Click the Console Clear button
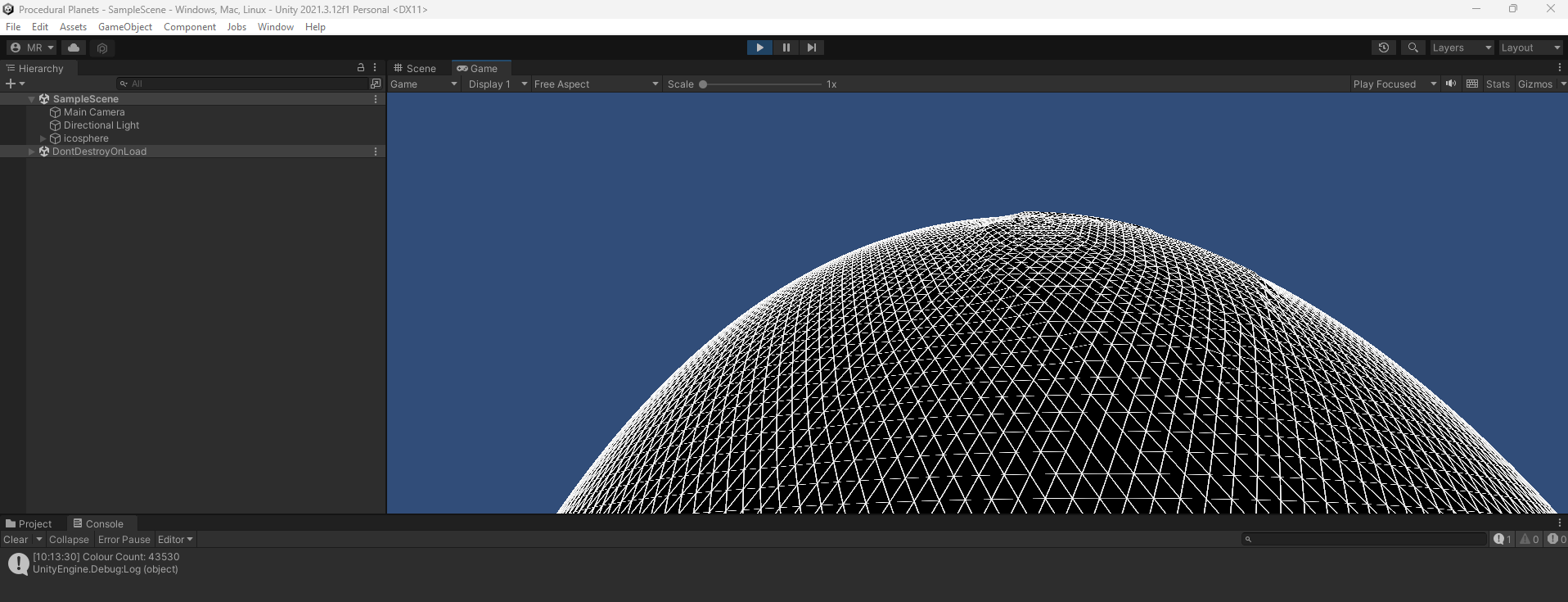Screen dimensions: 1568x602 16,540
